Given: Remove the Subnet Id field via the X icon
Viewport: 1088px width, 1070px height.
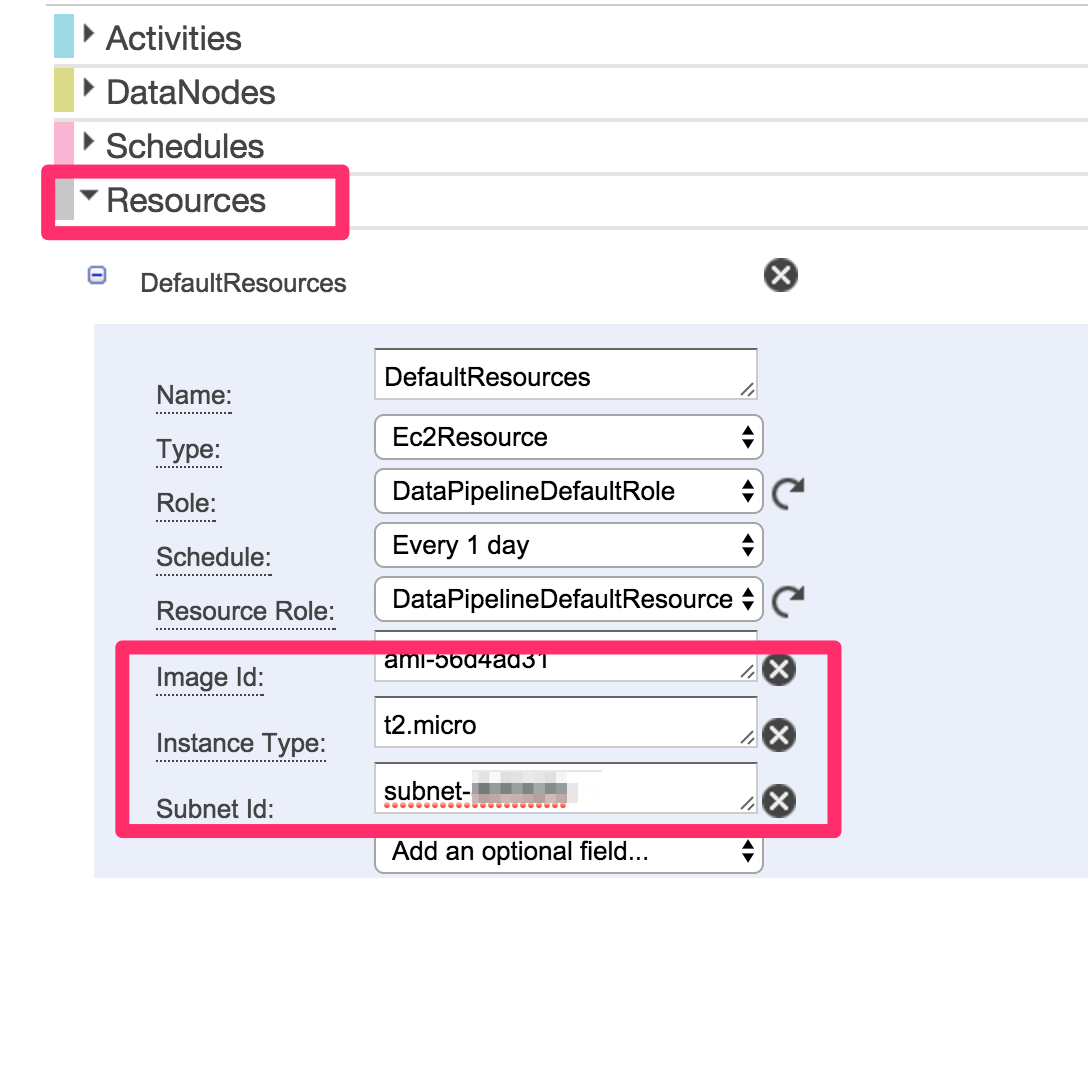Looking at the screenshot, I should point(779,801).
